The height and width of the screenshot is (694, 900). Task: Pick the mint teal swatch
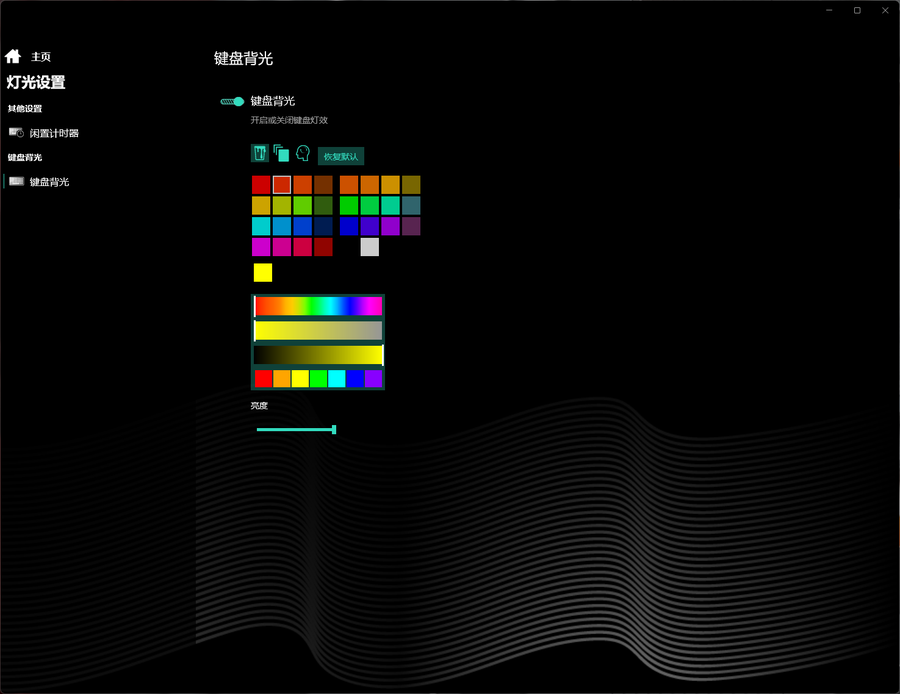coord(390,206)
